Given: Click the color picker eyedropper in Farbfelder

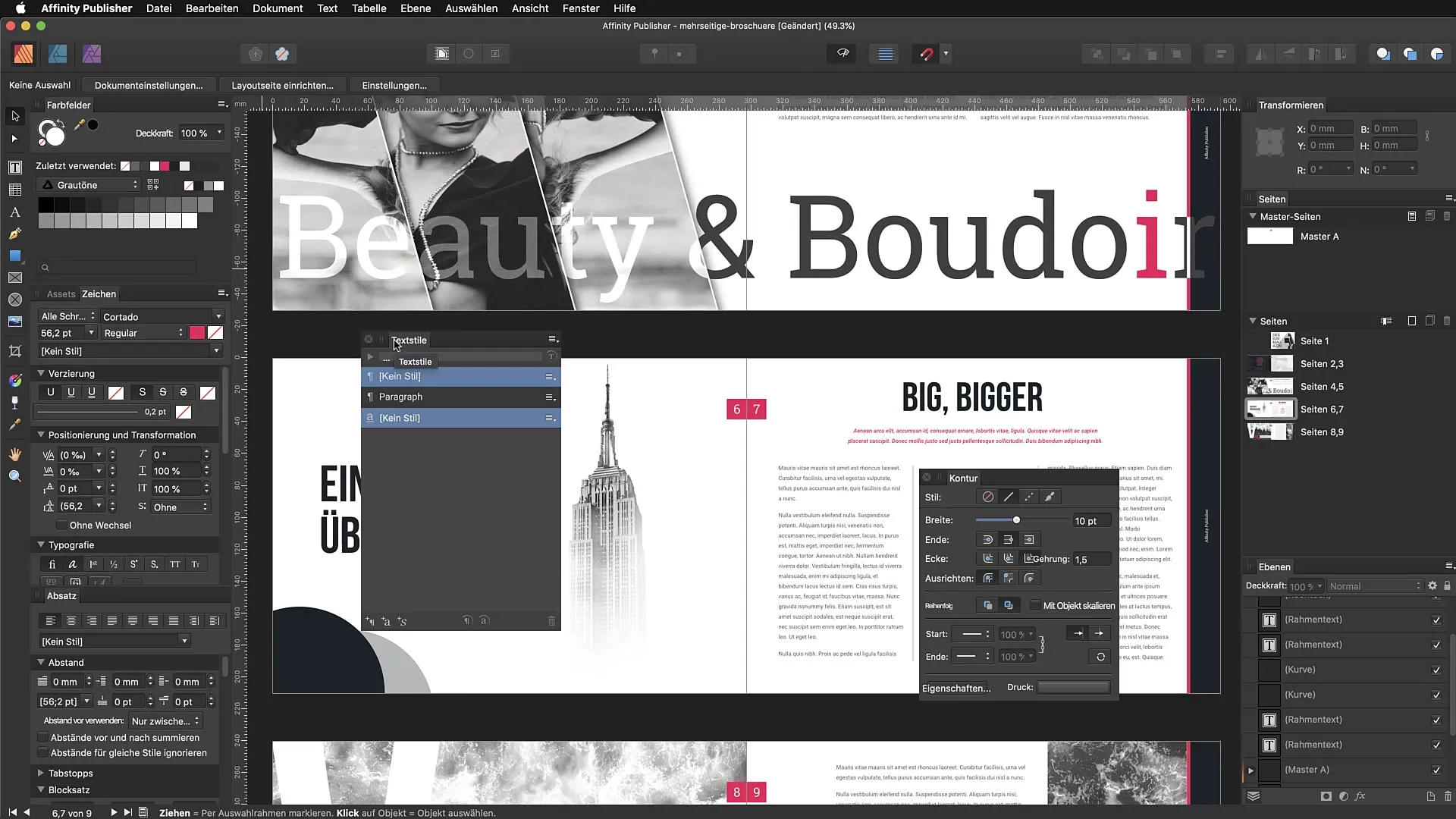Looking at the screenshot, I should (x=79, y=125).
